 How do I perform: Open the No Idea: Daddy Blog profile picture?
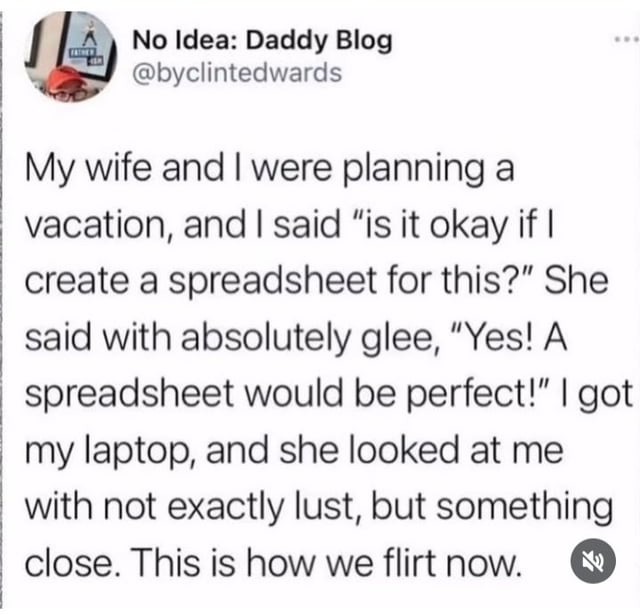(x=71, y=57)
